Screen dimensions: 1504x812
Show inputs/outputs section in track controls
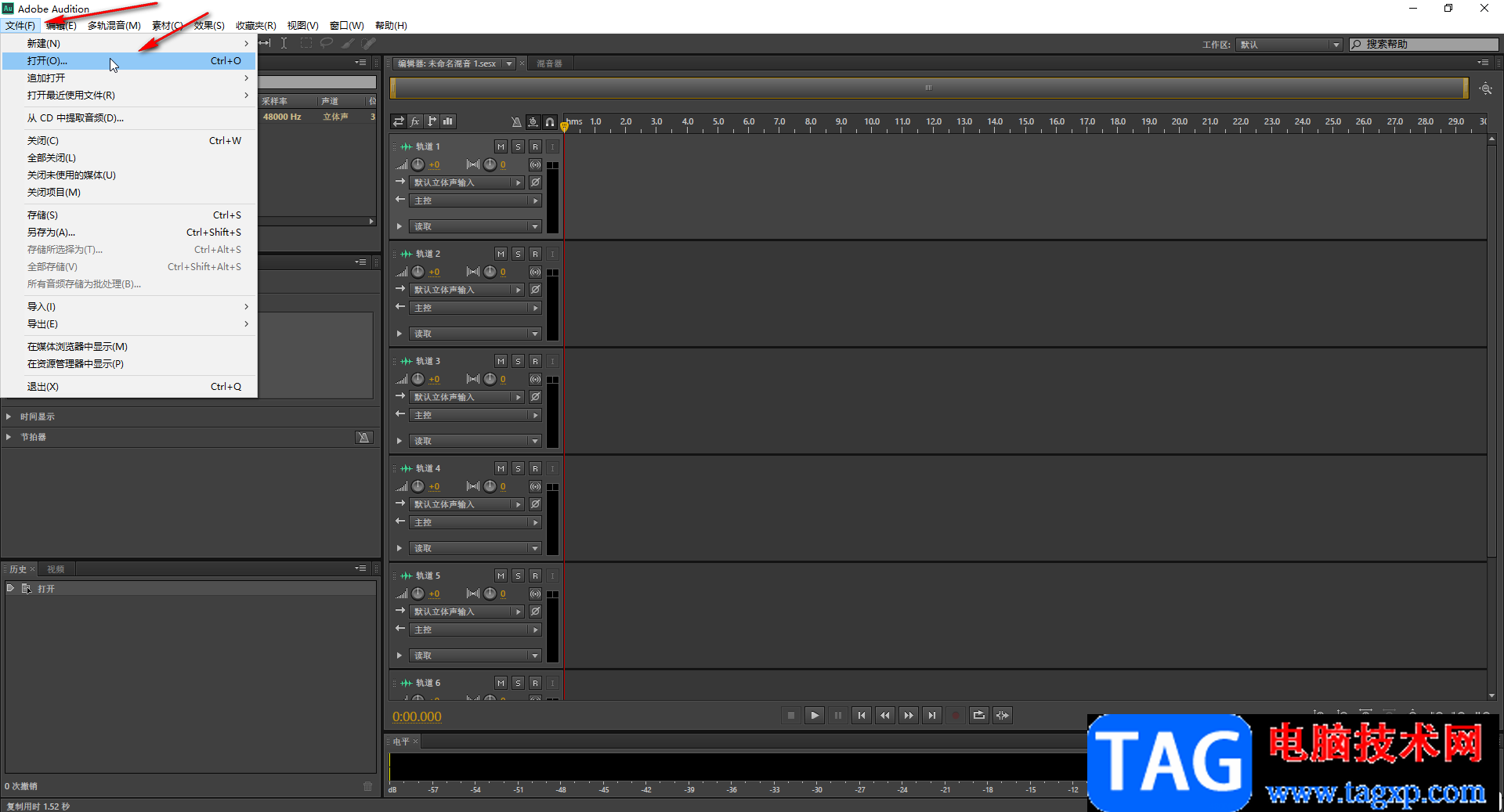[399, 121]
